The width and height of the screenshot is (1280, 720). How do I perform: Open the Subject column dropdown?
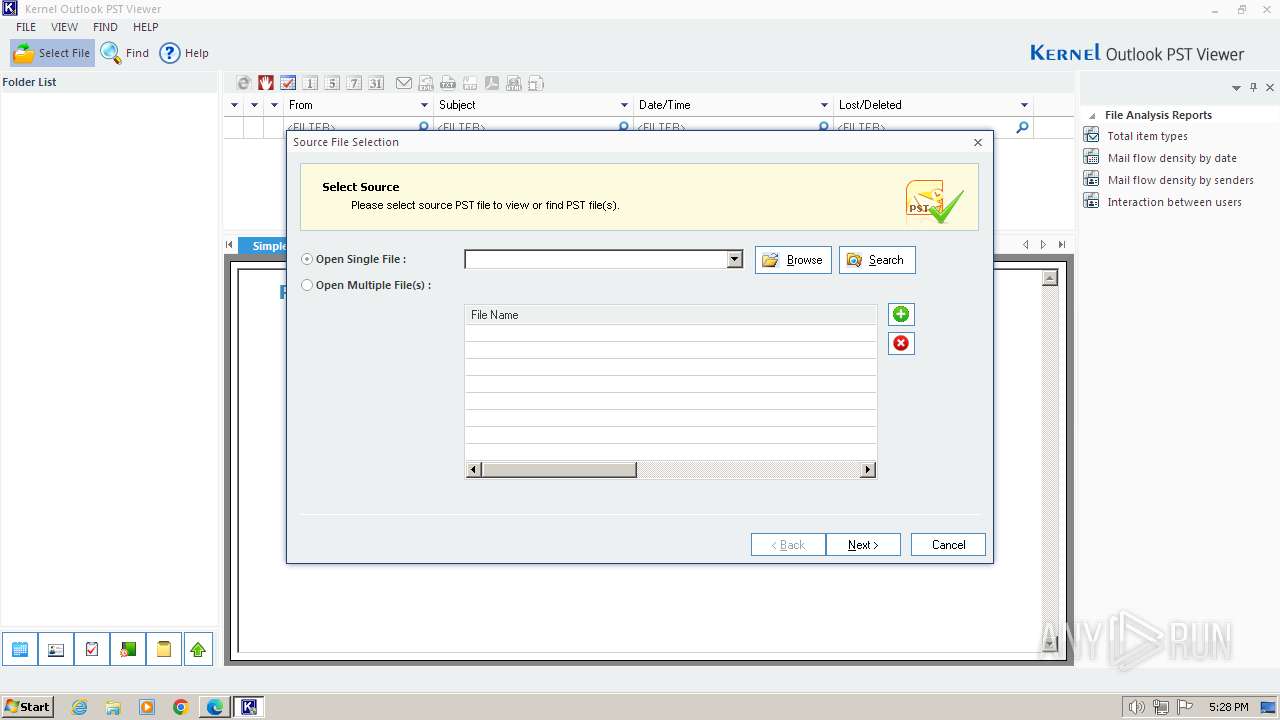[624, 105]
